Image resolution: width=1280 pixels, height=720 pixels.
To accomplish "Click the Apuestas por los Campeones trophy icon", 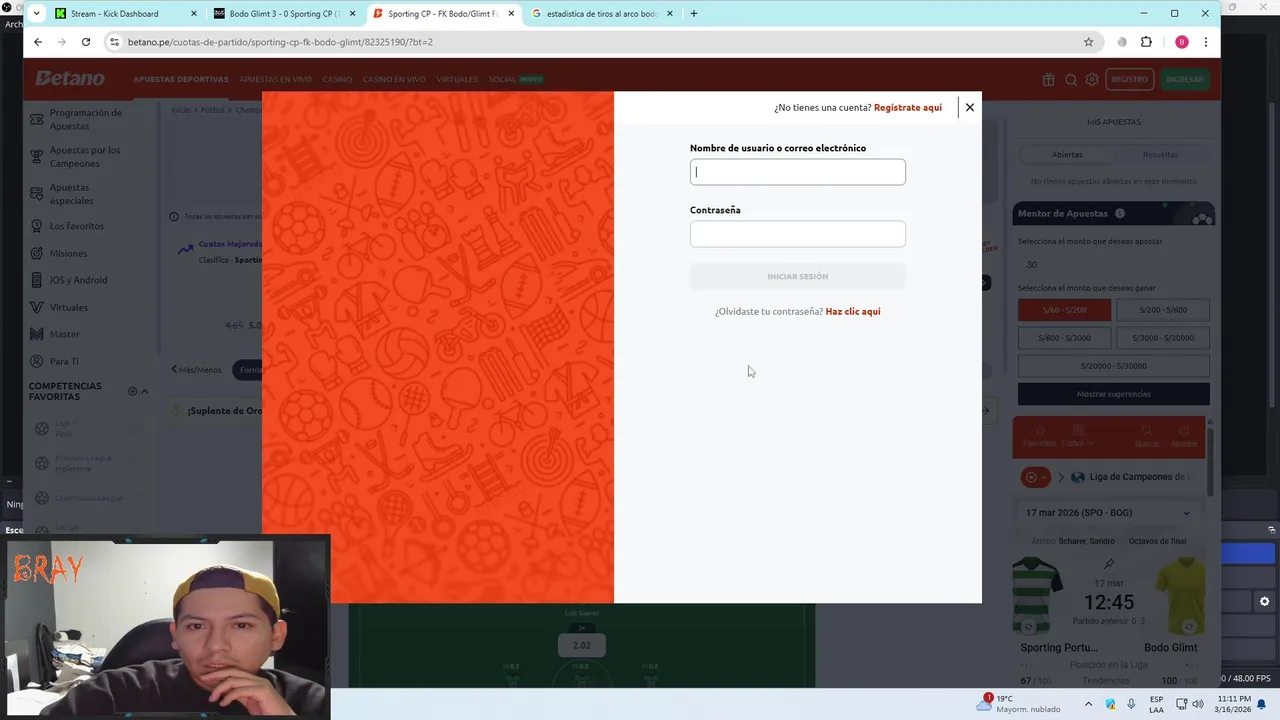I will (x=37, y=156).
